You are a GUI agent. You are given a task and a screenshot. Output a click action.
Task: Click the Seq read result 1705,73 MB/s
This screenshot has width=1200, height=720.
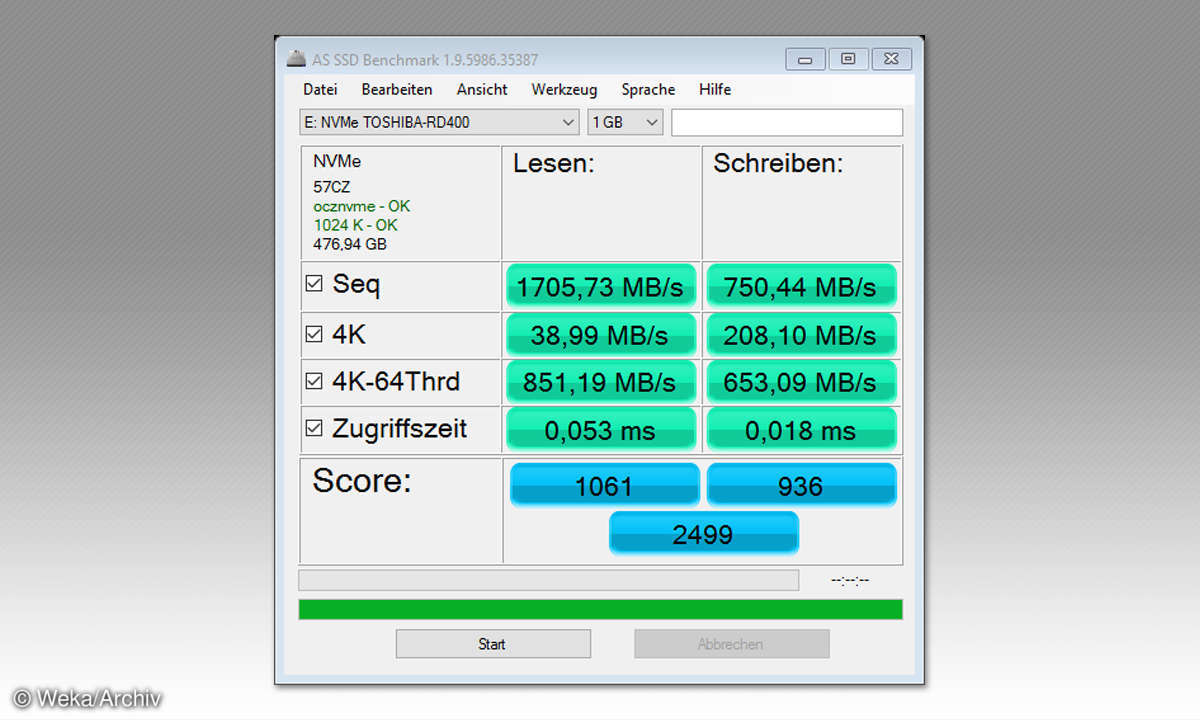[601, 286]
